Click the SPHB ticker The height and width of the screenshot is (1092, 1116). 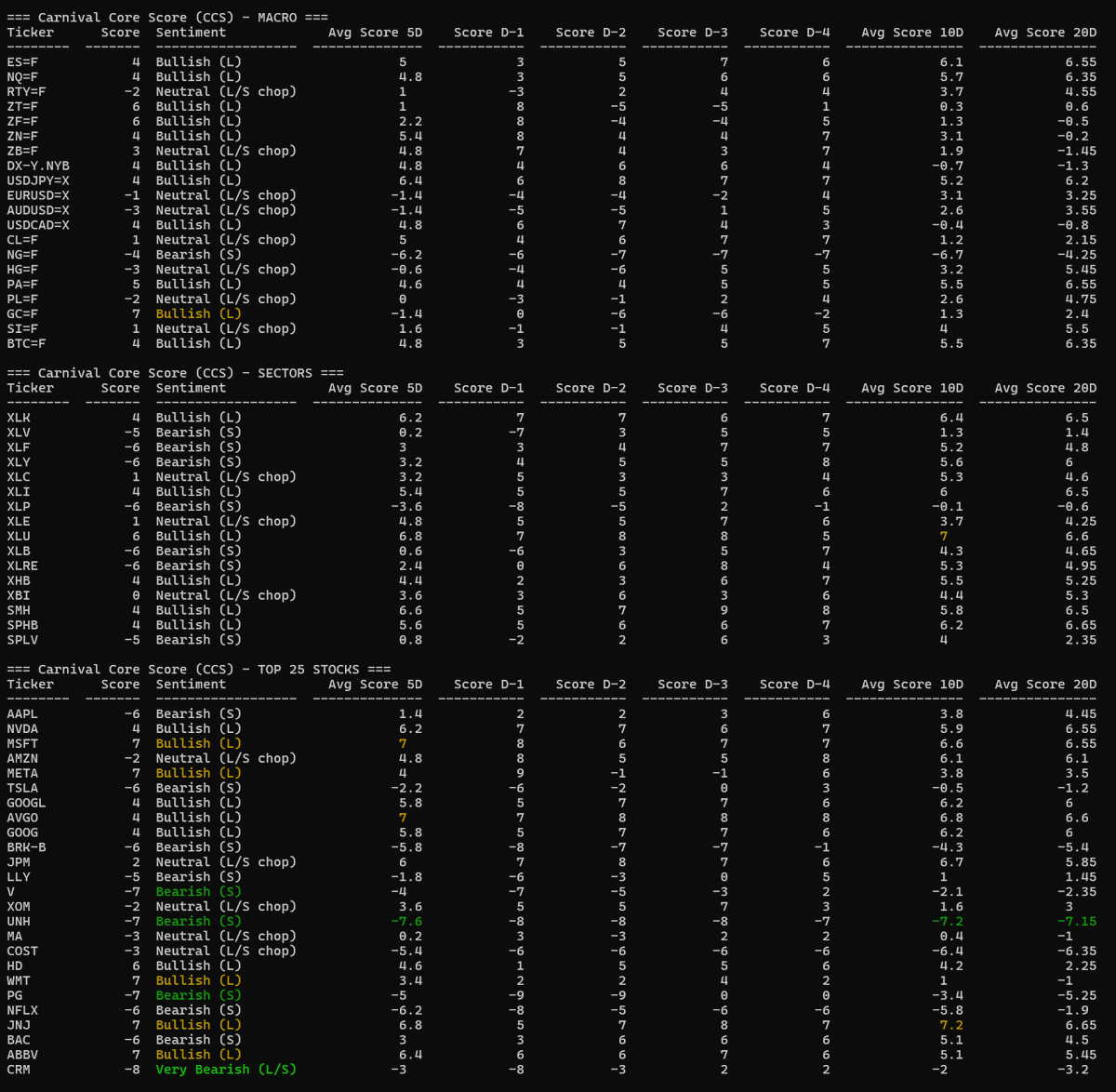point(22,626)
